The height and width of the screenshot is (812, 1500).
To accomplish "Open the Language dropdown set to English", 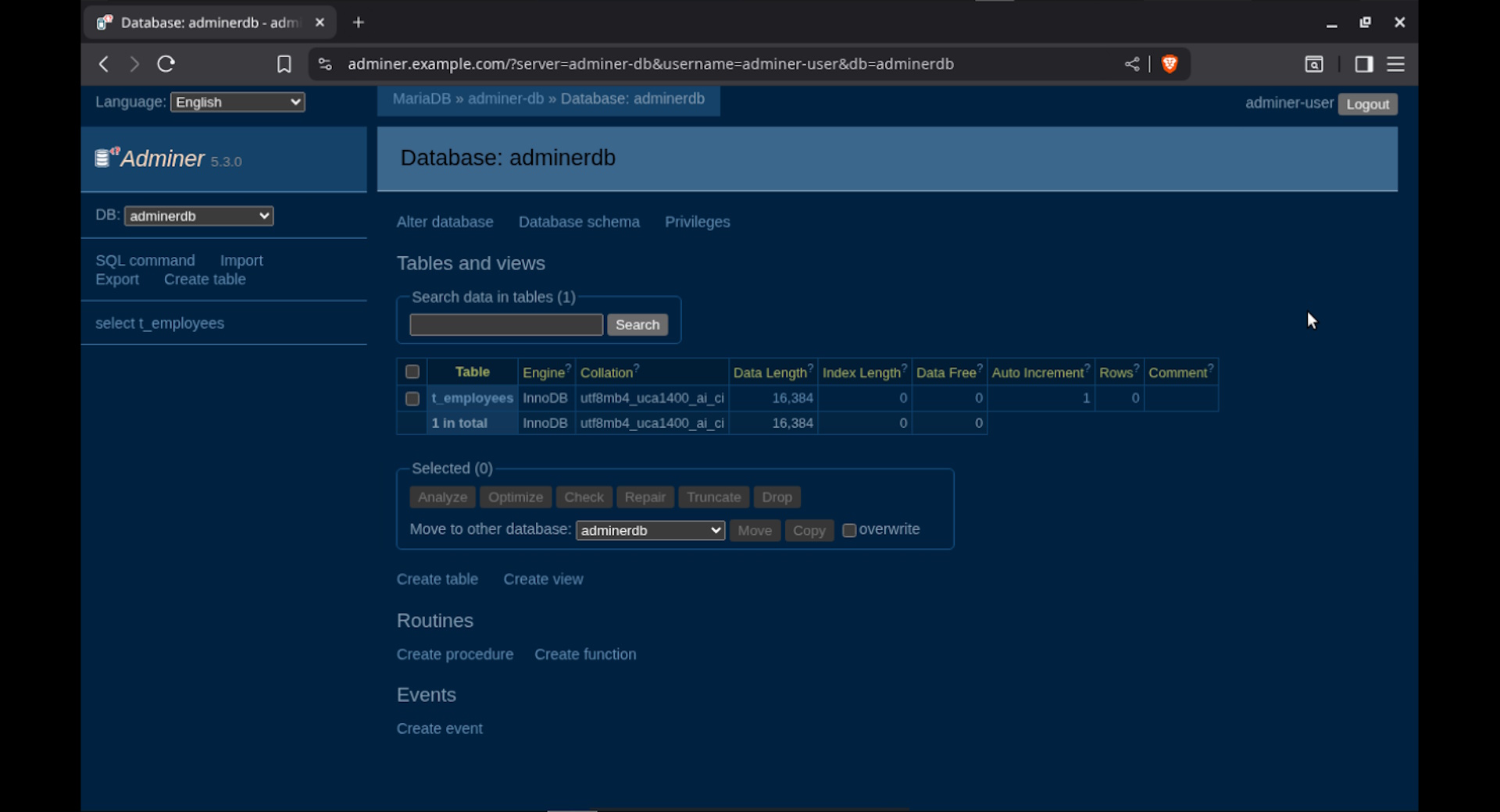I will 237,101.
